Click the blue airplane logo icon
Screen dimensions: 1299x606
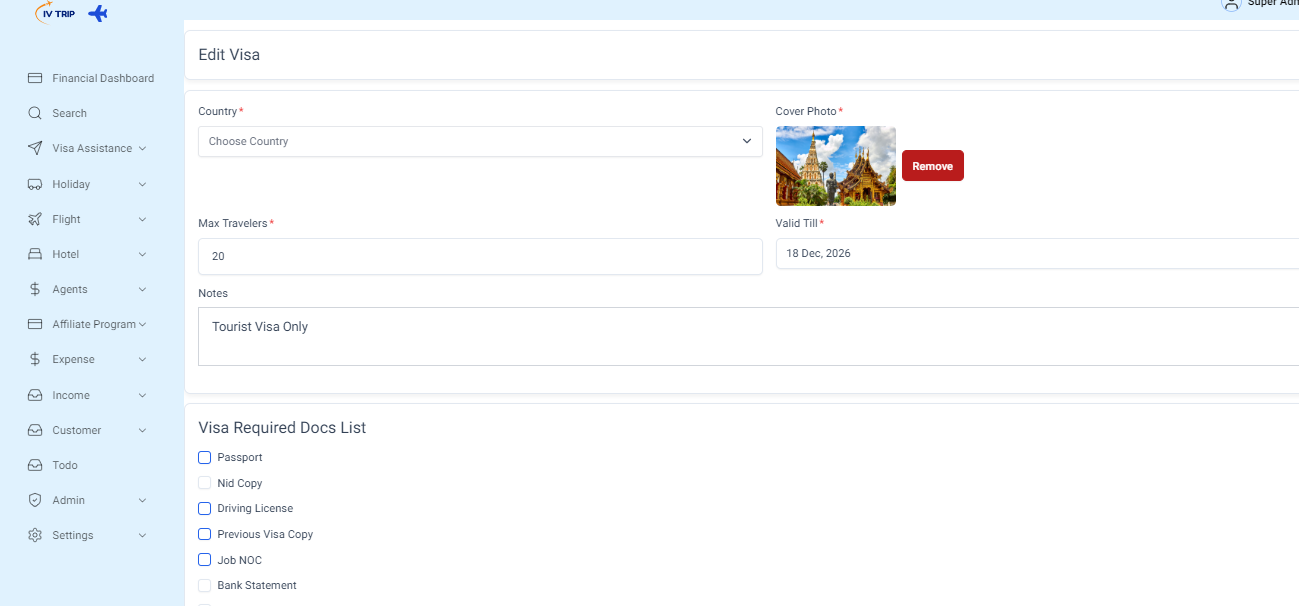[x=98, y=13]
